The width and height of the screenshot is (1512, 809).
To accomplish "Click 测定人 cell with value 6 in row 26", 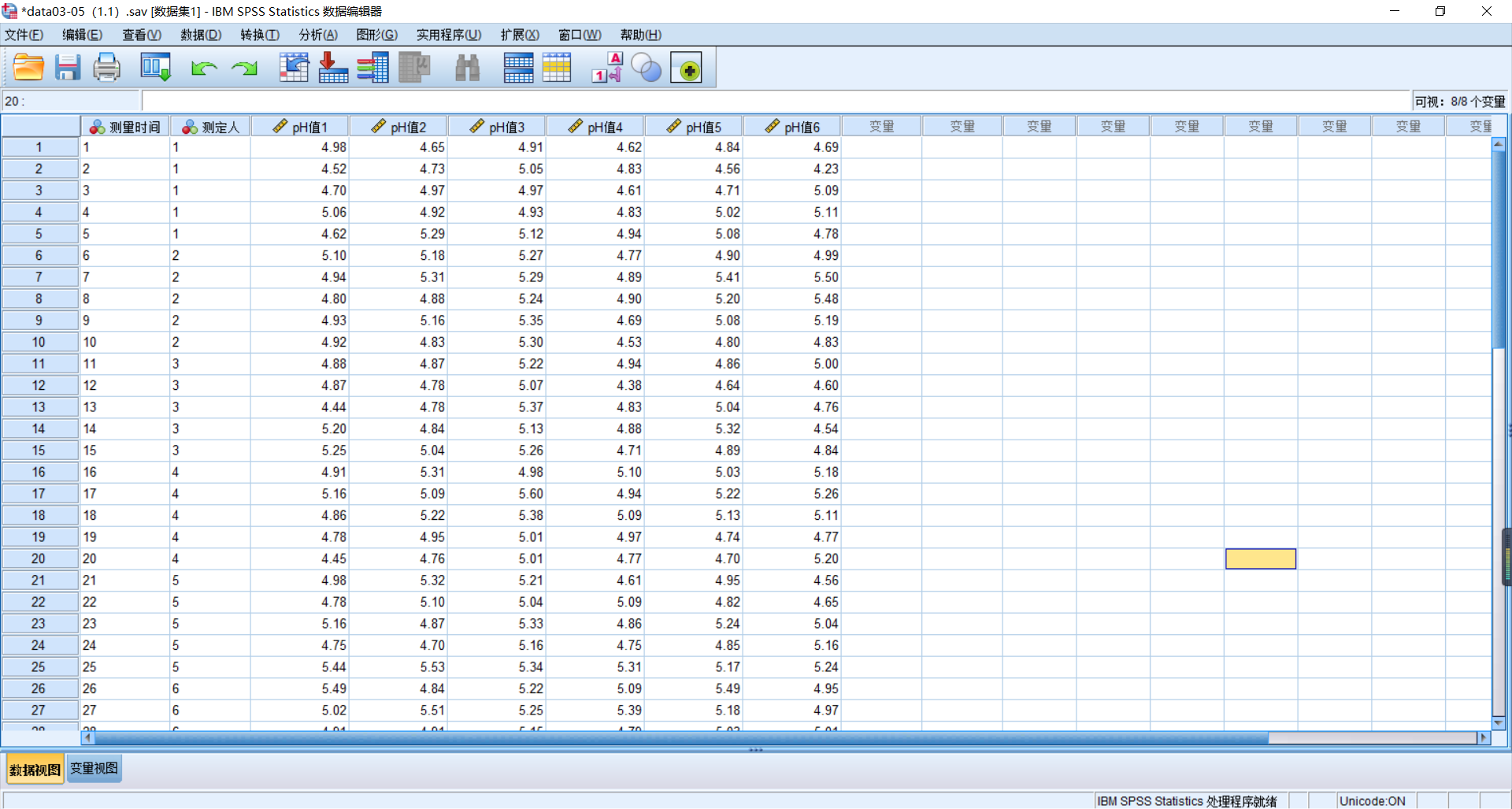I will pyautogui.click(x=210, y=688).
